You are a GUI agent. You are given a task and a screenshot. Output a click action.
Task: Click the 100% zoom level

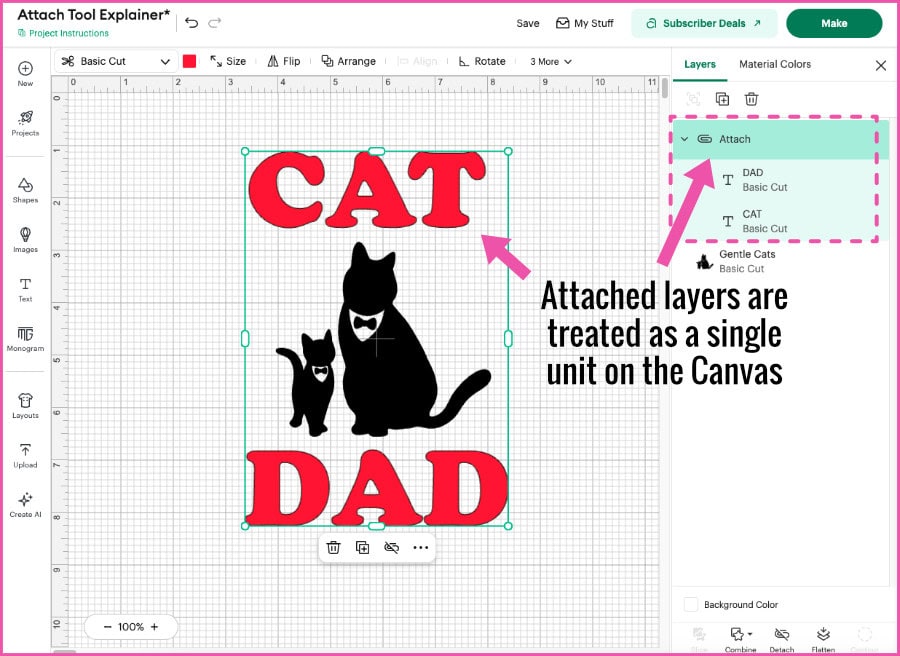pos(131,627)
